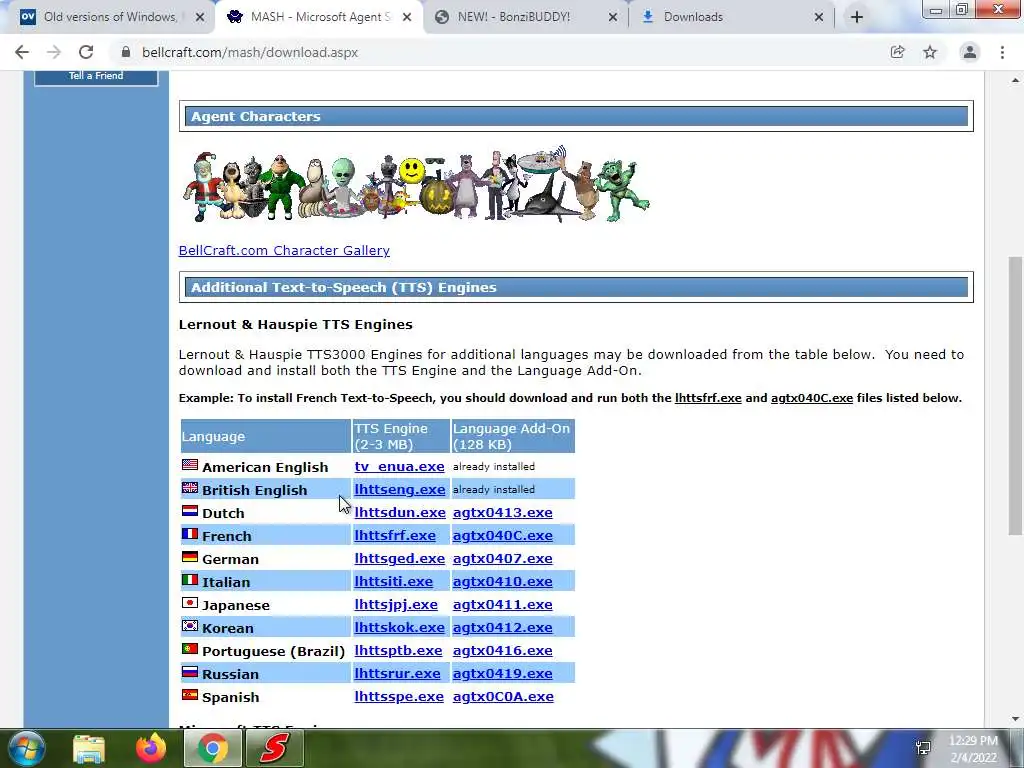This screenshot has height=768, width=1024.
Task: Switch to NEW! - BonziBUDDY! tab
Action: pyautogui.click(x=526, y=17)
